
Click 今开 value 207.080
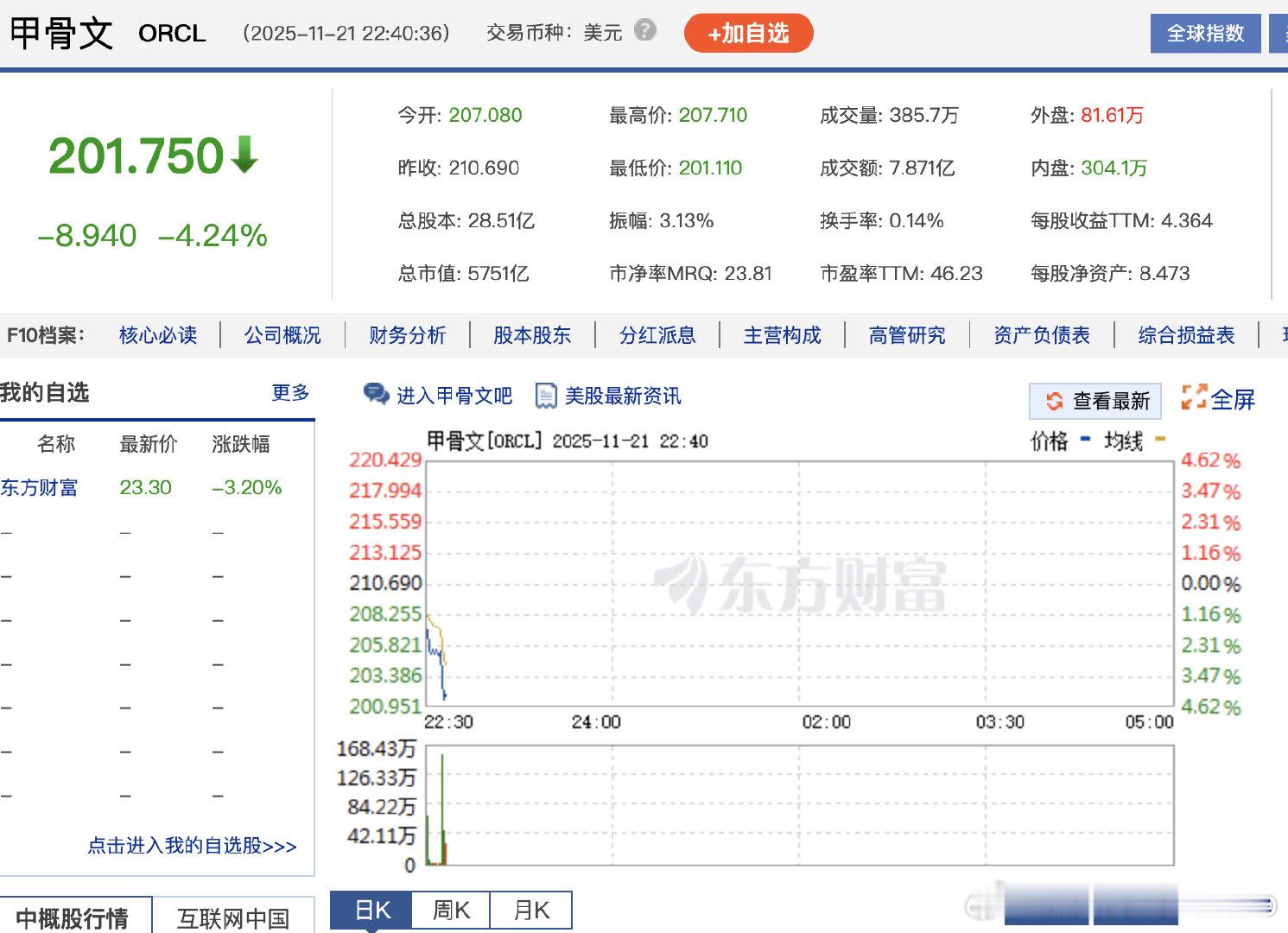485,115
